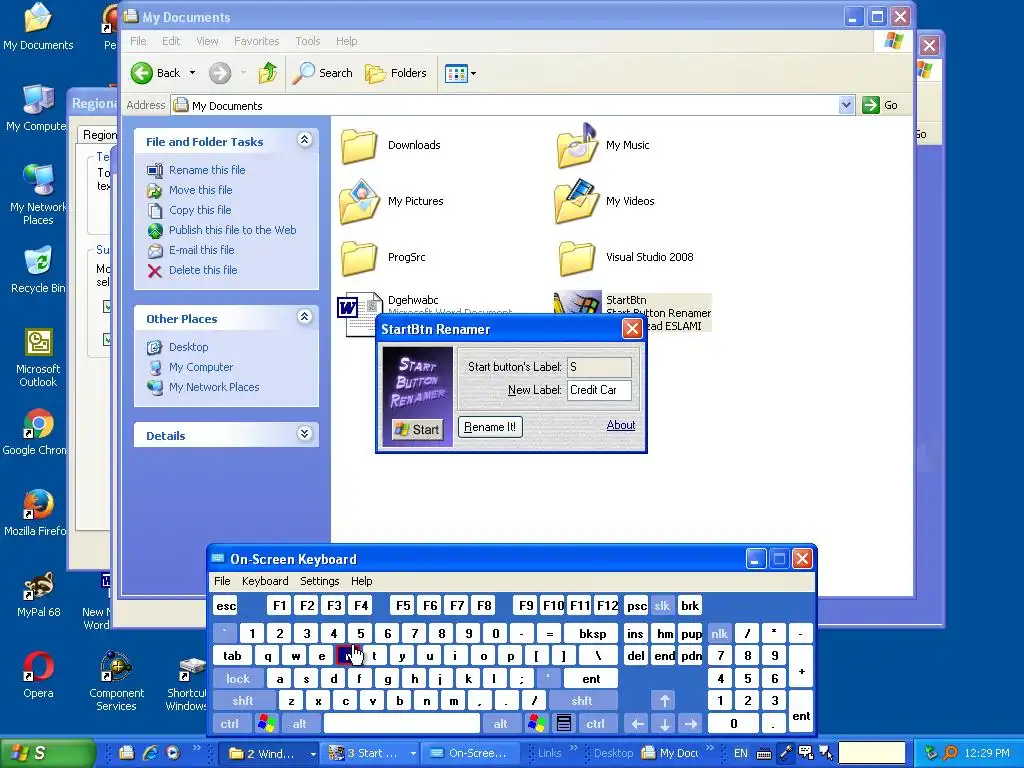The height and width of the screenshot is (768, 1024).
Task: Click Move this file link
Action: 200,190
